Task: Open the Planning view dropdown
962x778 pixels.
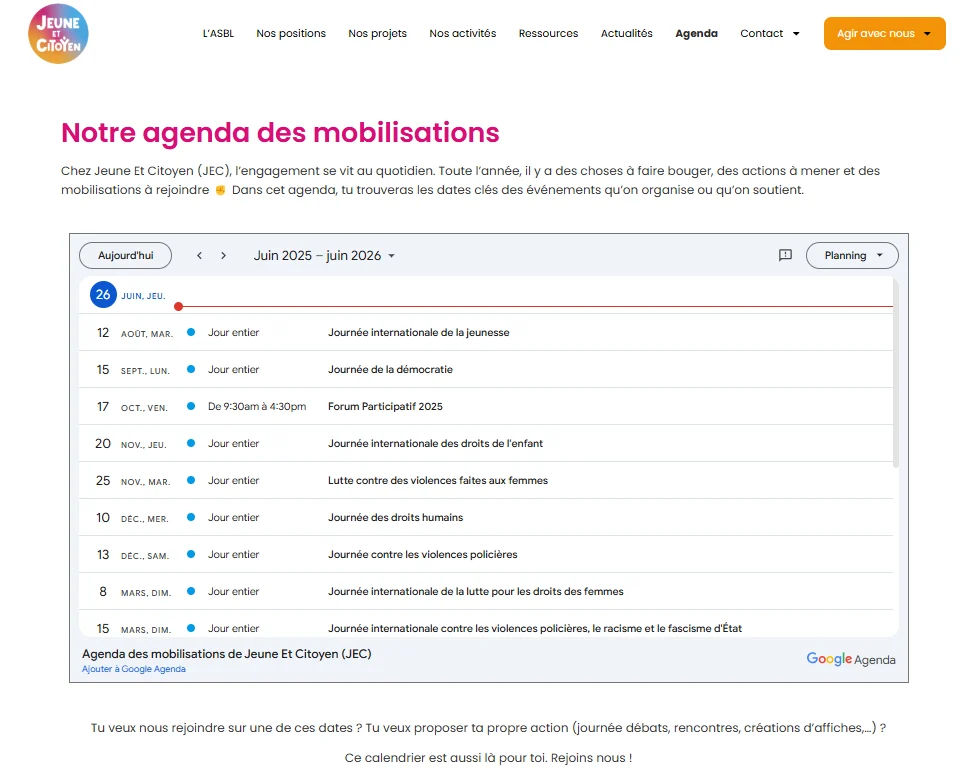Action: tap(852, 255)
